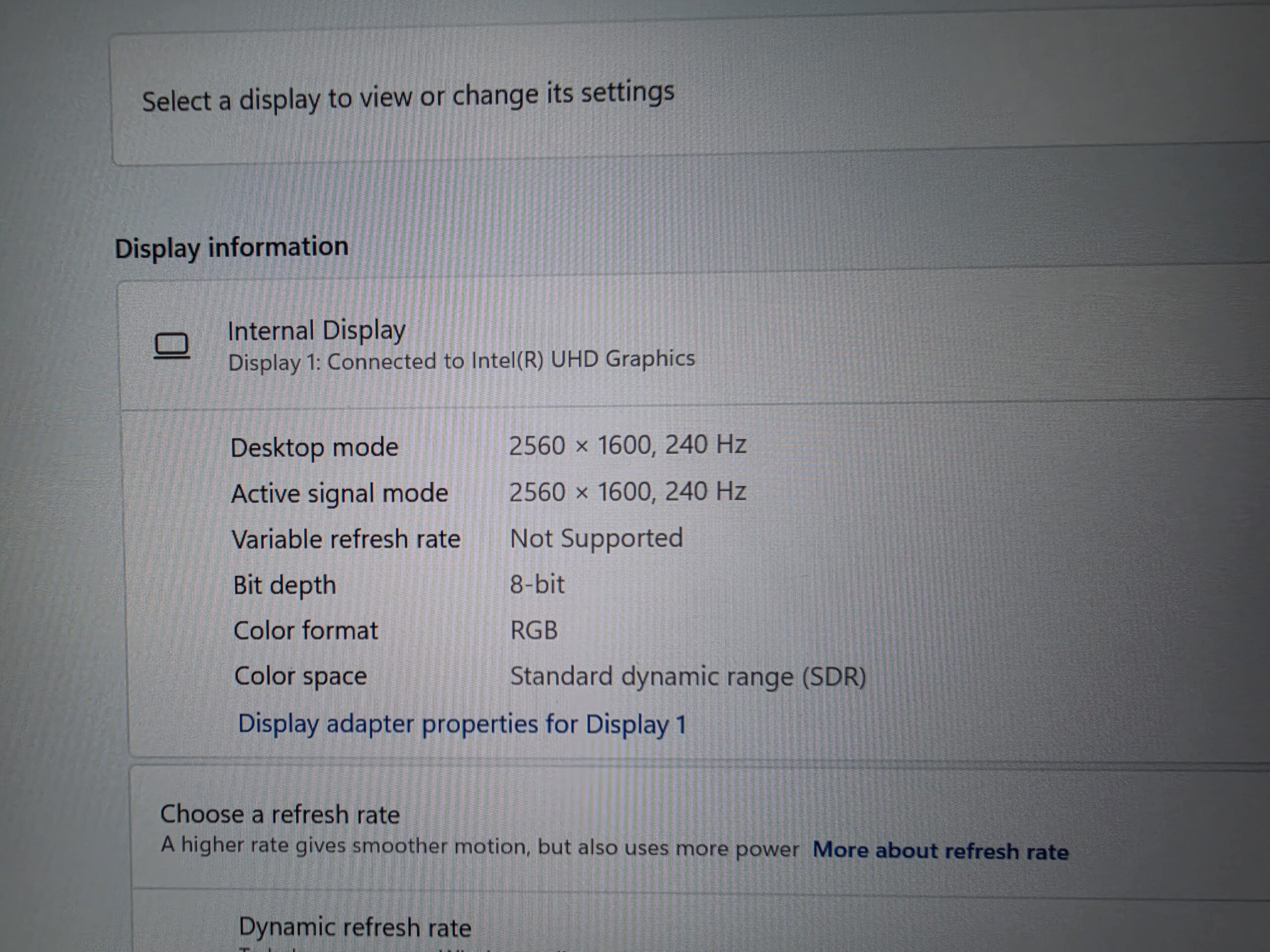Click the laptop icon beside Internal Display
This screenshot has height=952, width=1270.
[x=172, y=346]
